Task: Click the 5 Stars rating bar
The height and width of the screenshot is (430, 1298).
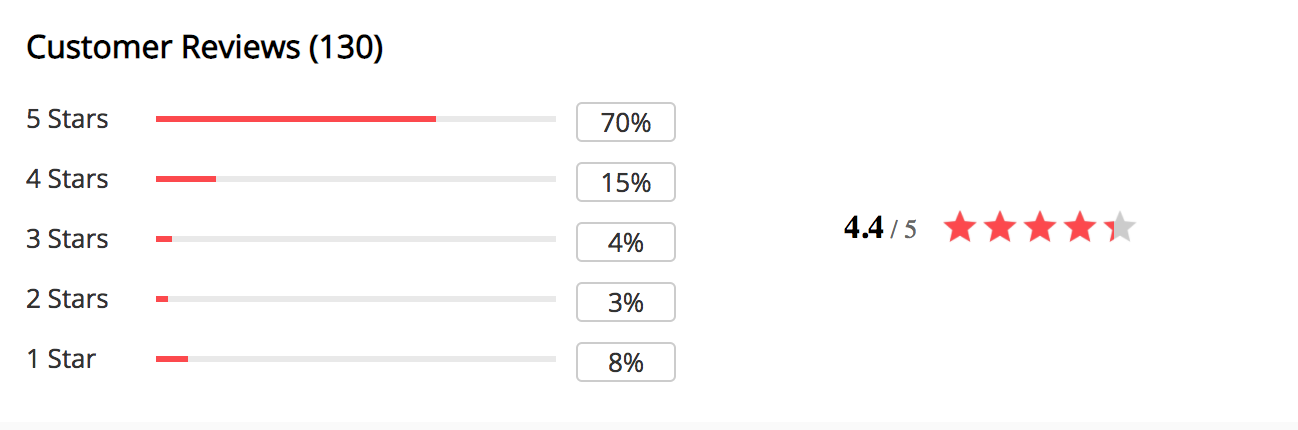Action: (x=356, y=119)
